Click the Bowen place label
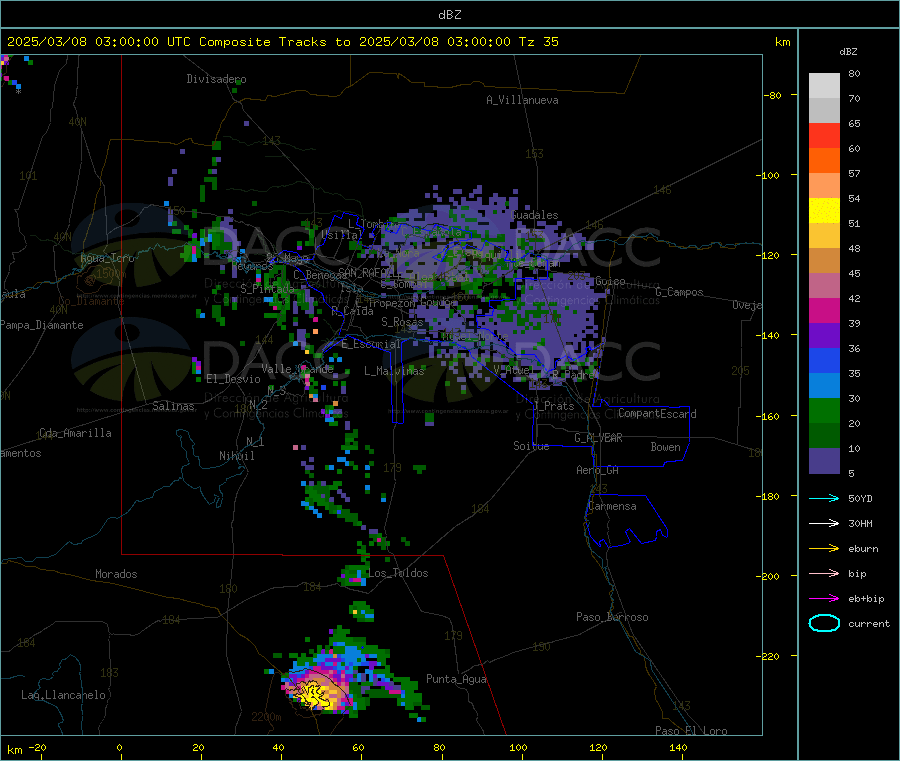 coord(665,447)
